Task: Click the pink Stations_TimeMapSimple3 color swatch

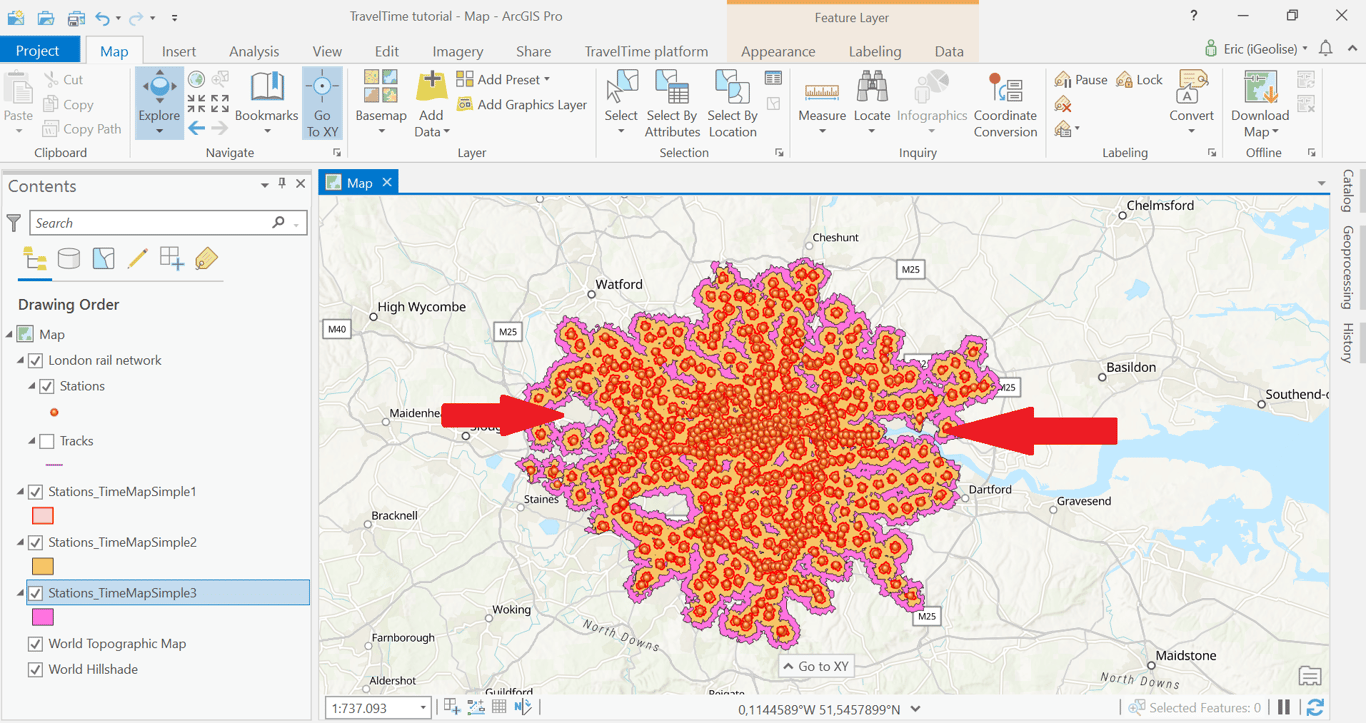Action: [43, 618]
